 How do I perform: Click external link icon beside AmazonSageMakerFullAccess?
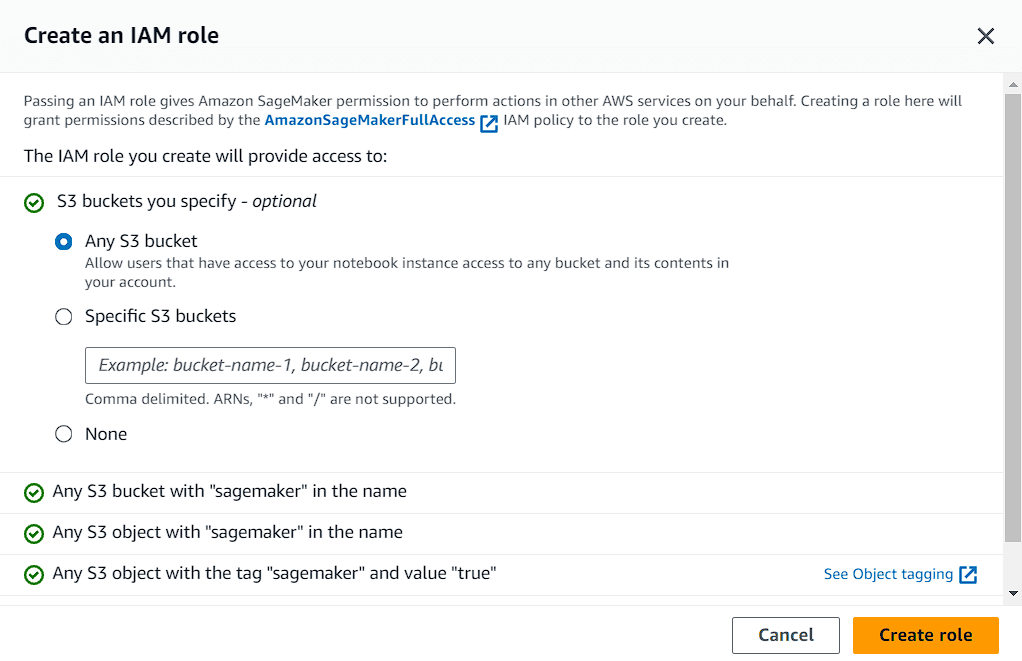coord(489,123)
